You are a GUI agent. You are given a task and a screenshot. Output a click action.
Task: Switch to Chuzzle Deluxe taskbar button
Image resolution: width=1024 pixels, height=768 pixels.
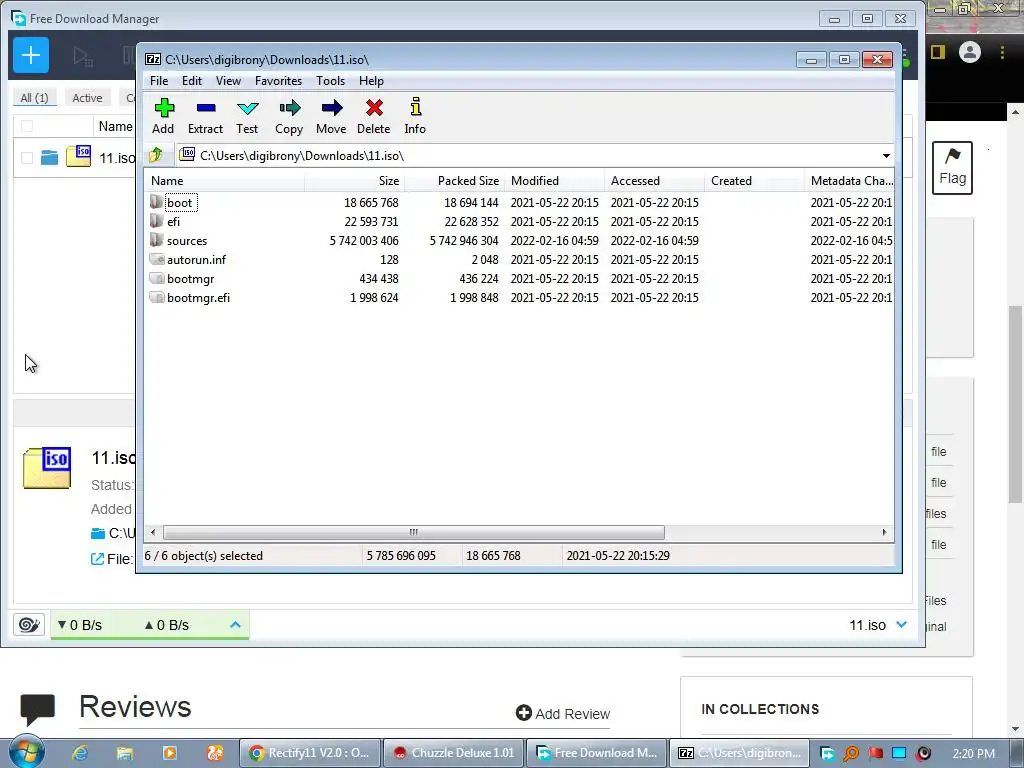click(x=453, y=753)
